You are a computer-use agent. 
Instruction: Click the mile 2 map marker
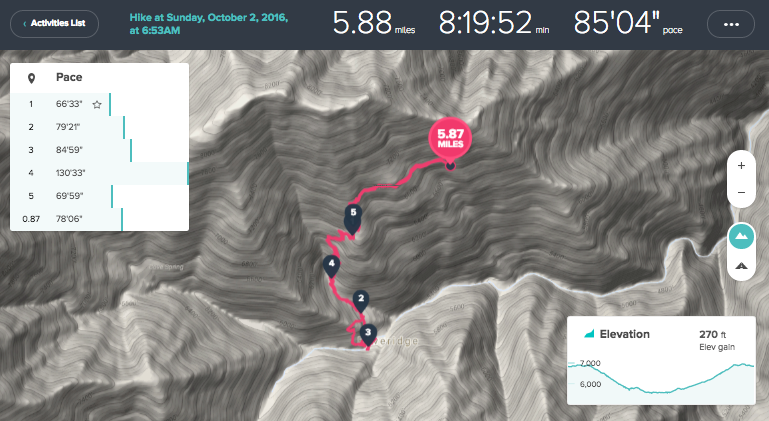pyautogui.click(x=361, y=301)
